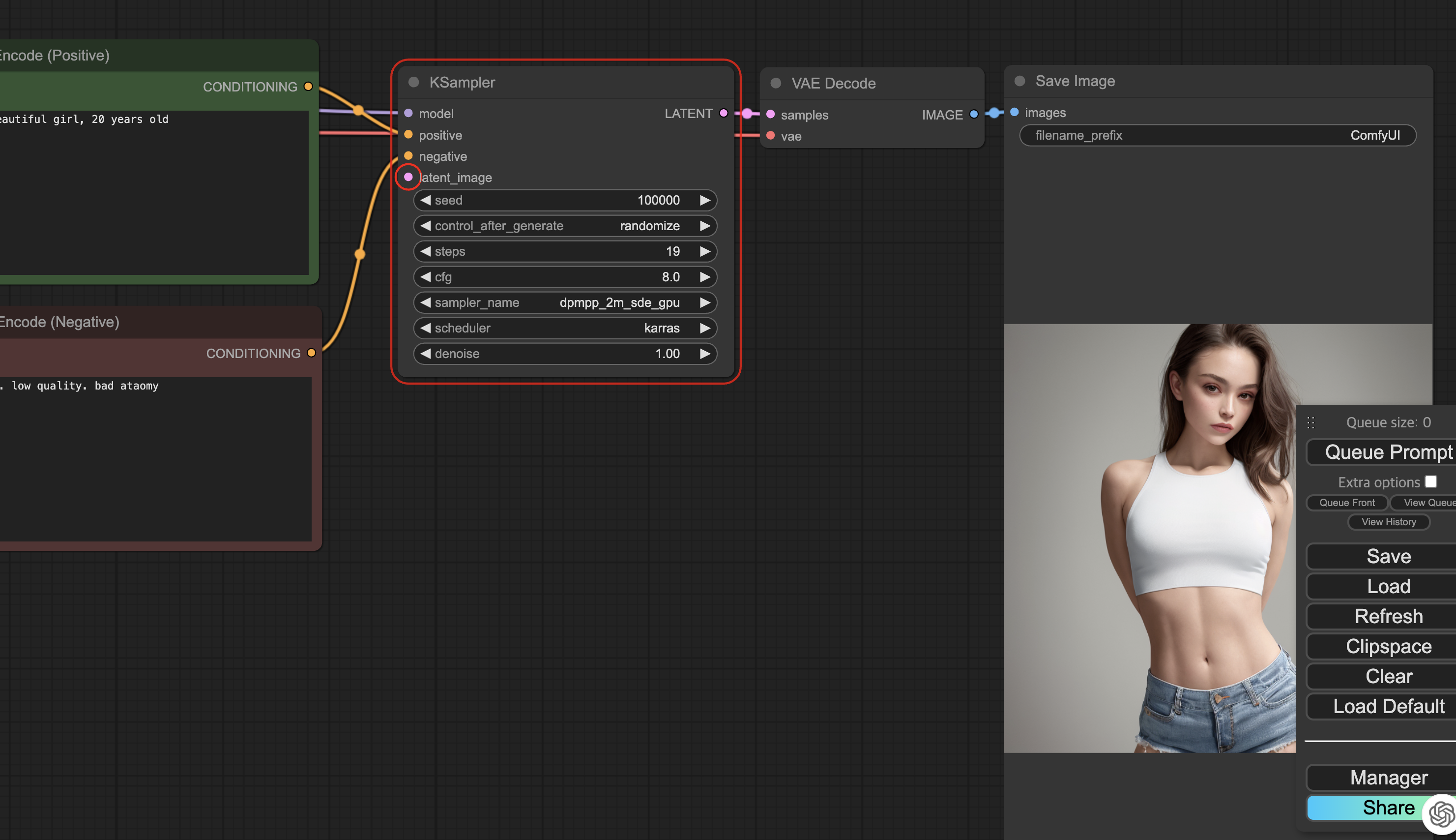Open the control_after_generate dropdown
Image resolution: width=1456 pixels, height=840 pixels.
point(565,226)
